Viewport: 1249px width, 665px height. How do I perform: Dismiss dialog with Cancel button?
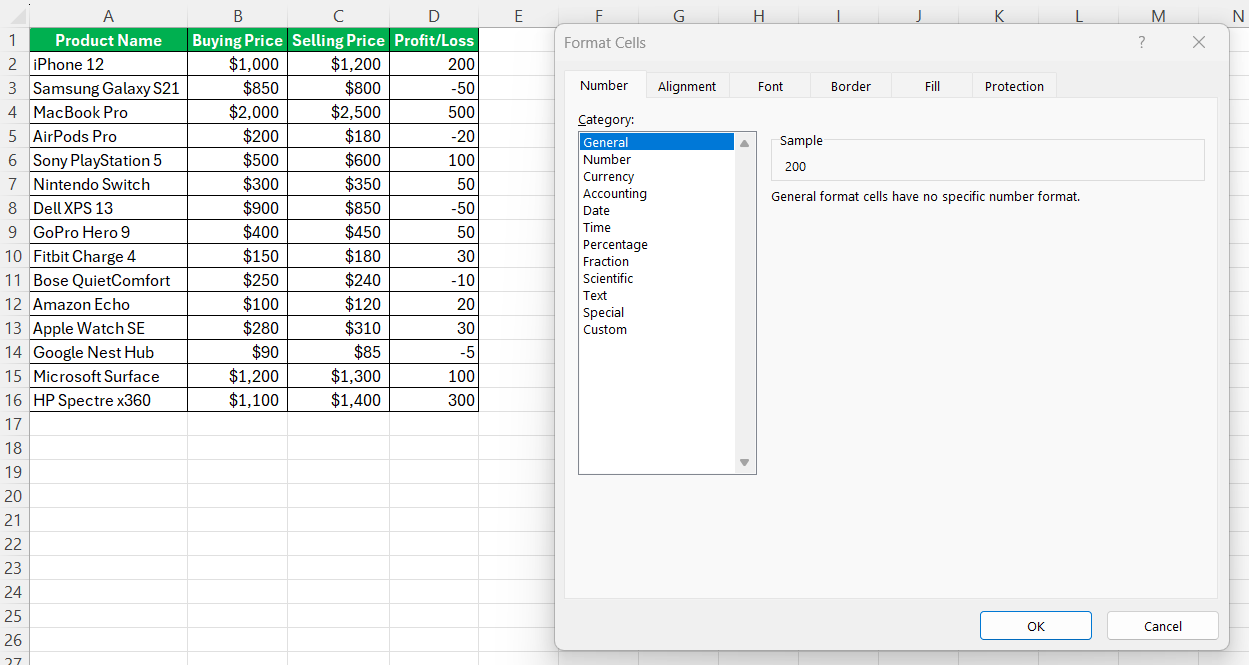[1163, 626]
